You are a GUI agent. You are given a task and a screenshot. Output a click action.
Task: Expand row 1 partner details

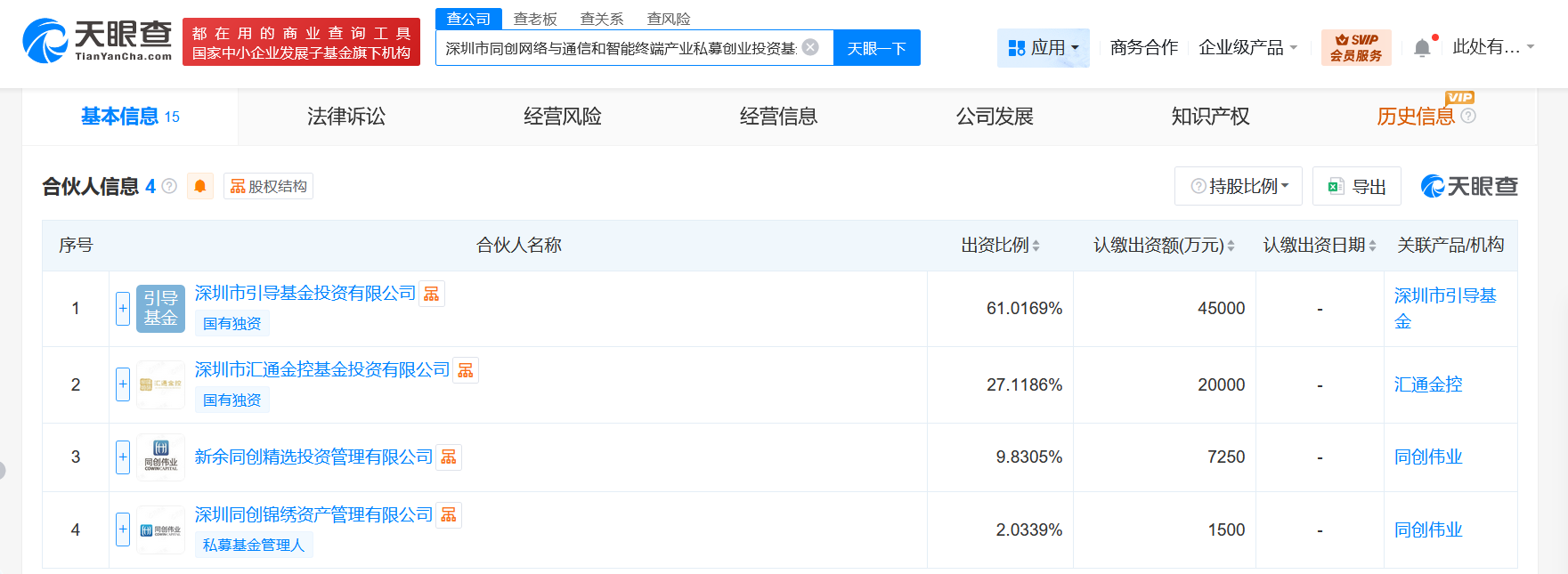click(x=123, y=309)
